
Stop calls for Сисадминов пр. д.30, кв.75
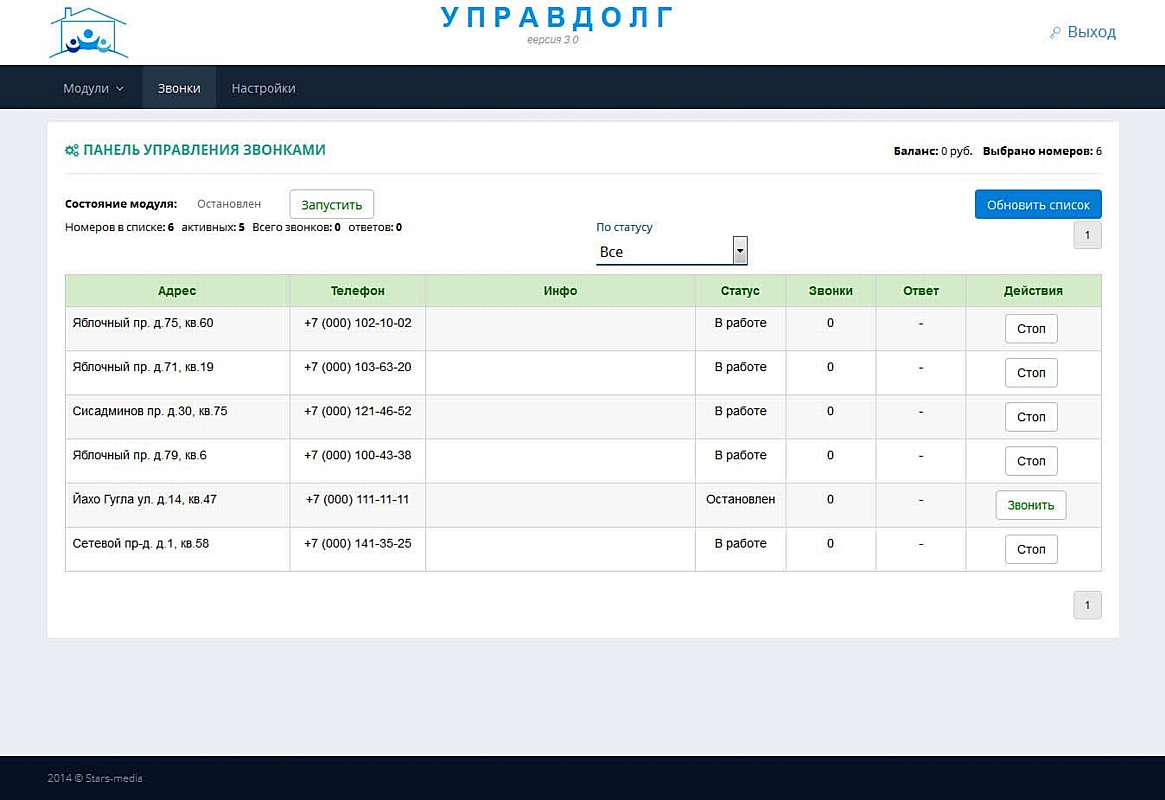click(x=1030, y=417)
